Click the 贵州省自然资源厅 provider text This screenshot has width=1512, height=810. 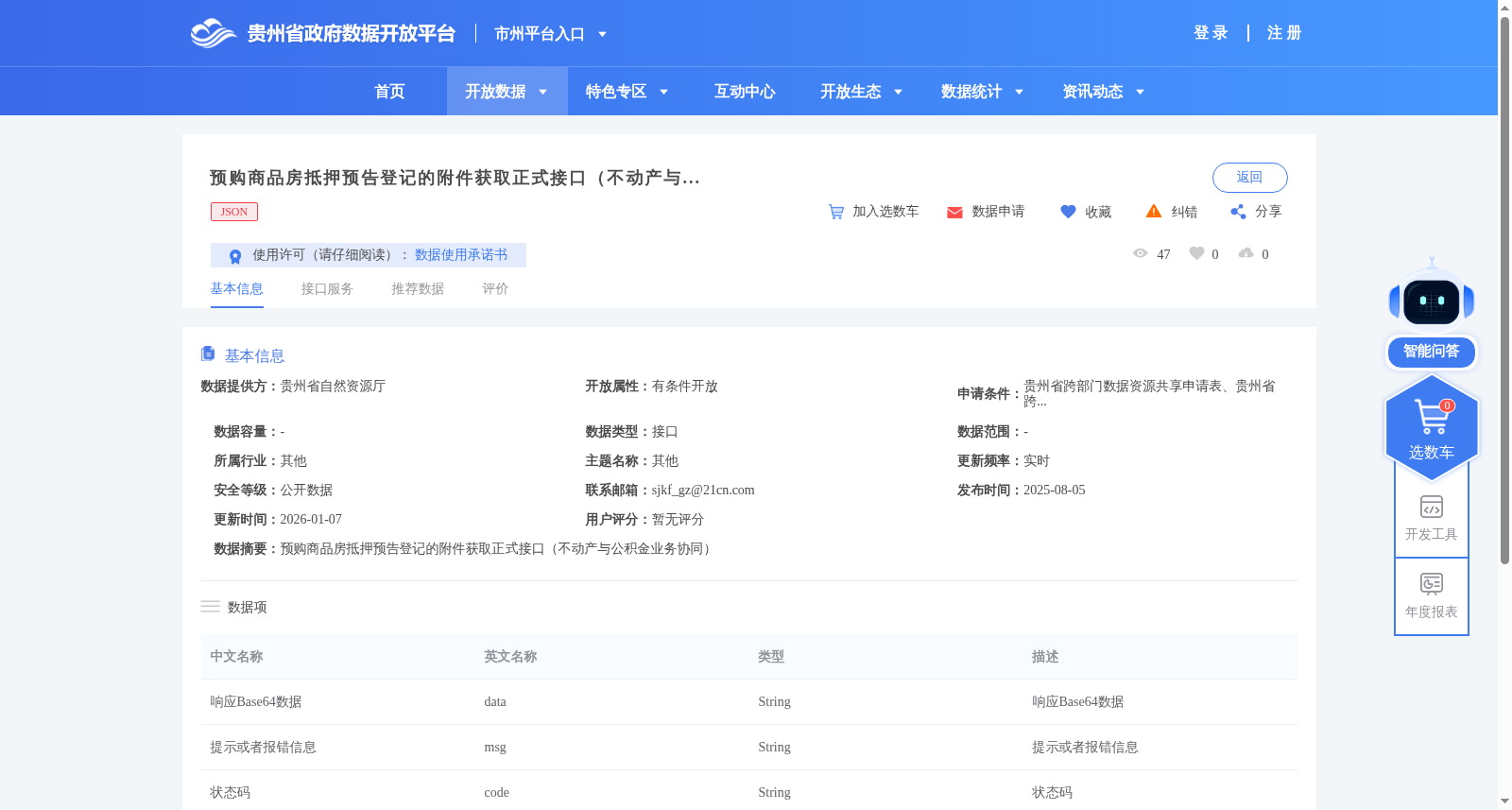(x=333, y=387)
